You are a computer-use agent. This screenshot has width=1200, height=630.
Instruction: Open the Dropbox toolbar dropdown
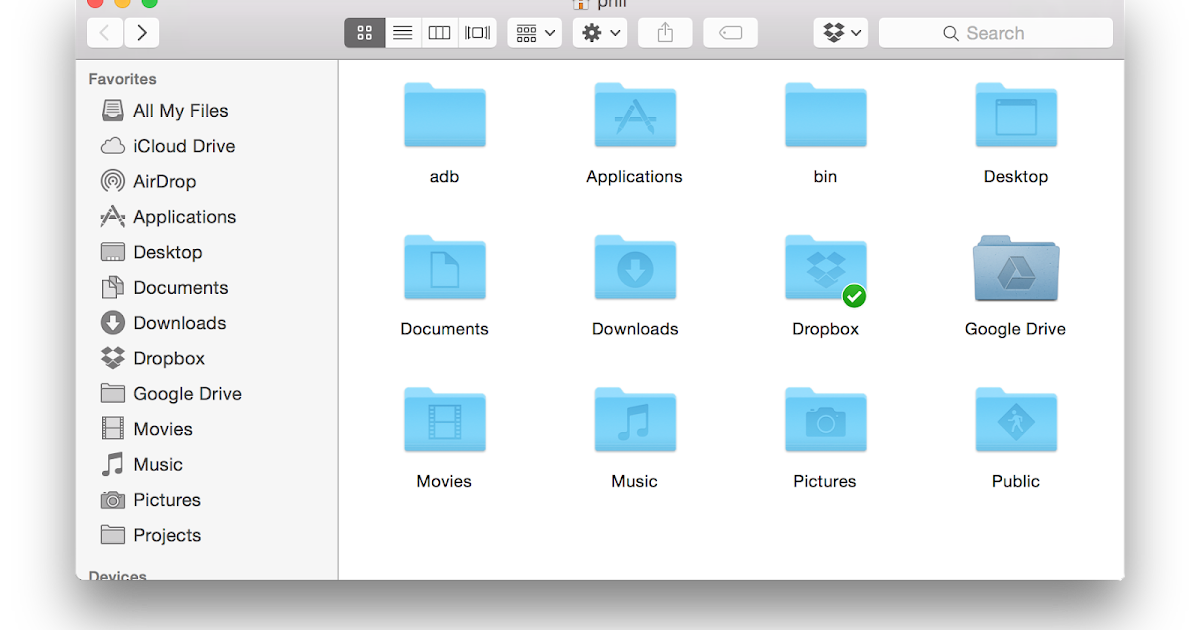click(x=840, y=33)
